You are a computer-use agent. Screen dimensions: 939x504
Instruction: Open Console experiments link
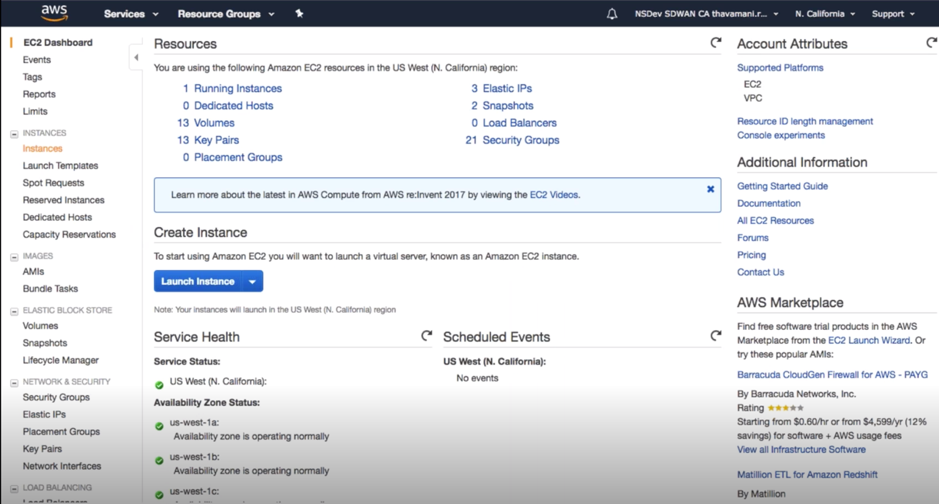point(781,135)
